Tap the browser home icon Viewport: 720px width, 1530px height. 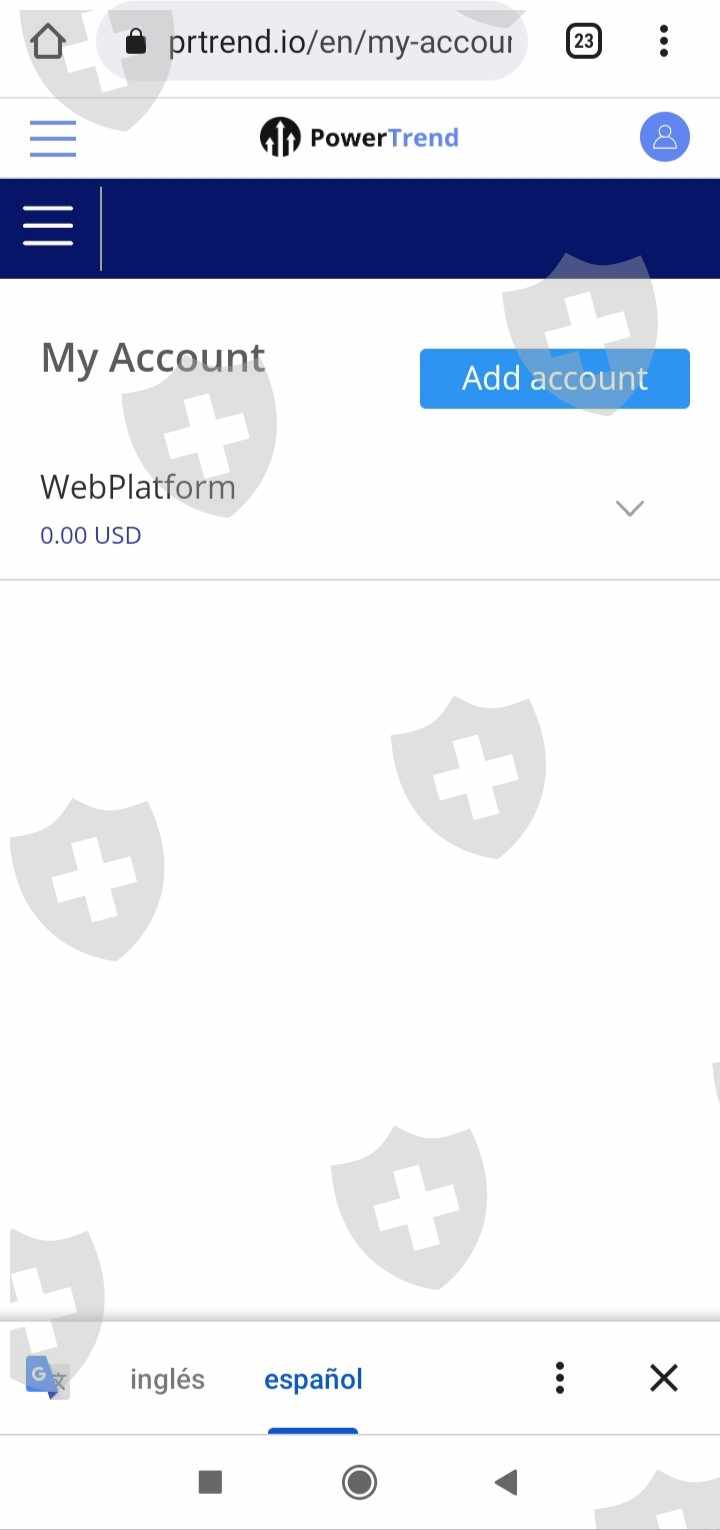pyautogui.click(x=47, y=41)
